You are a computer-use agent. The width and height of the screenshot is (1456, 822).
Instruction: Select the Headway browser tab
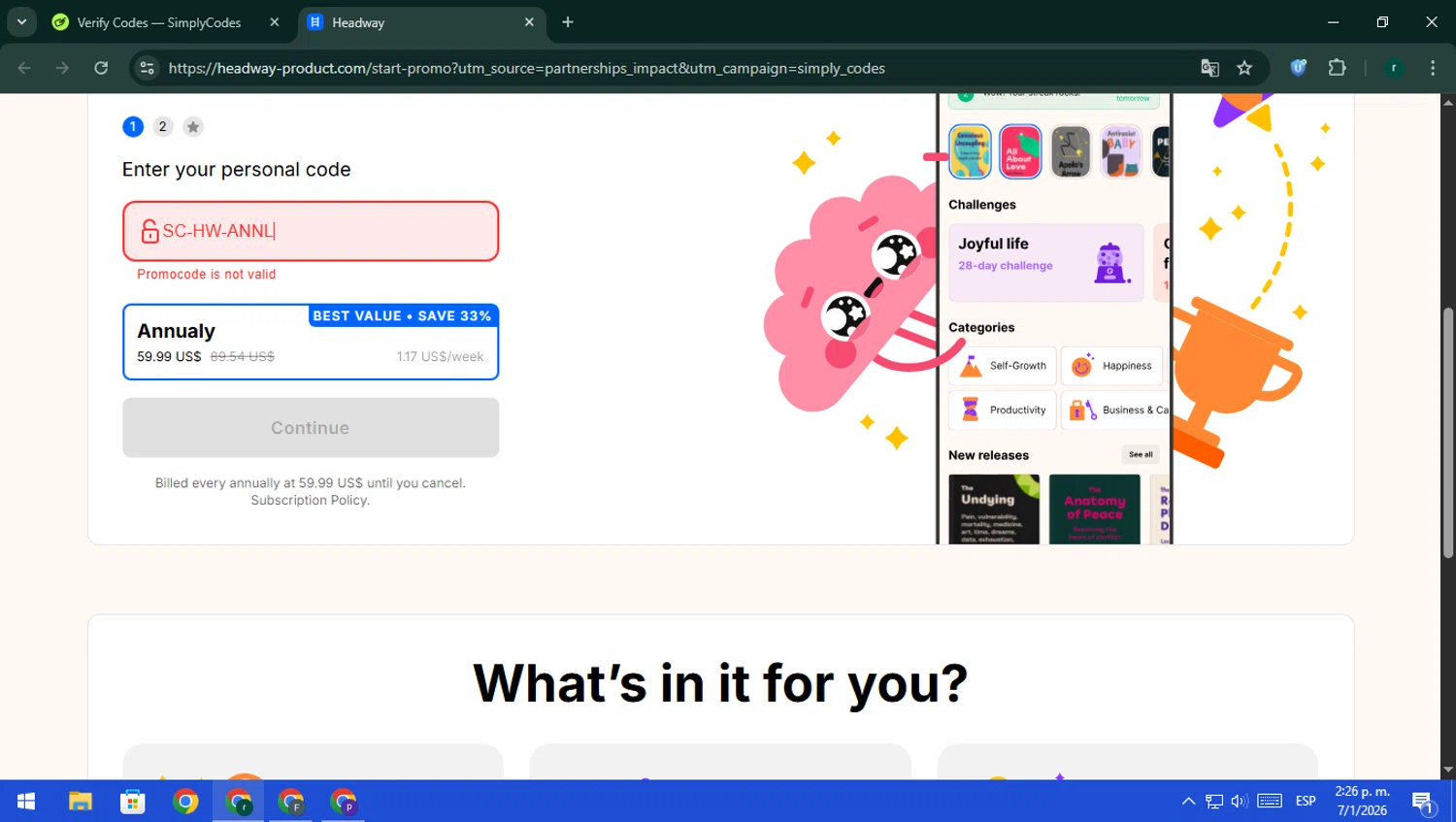click(421, 22)
